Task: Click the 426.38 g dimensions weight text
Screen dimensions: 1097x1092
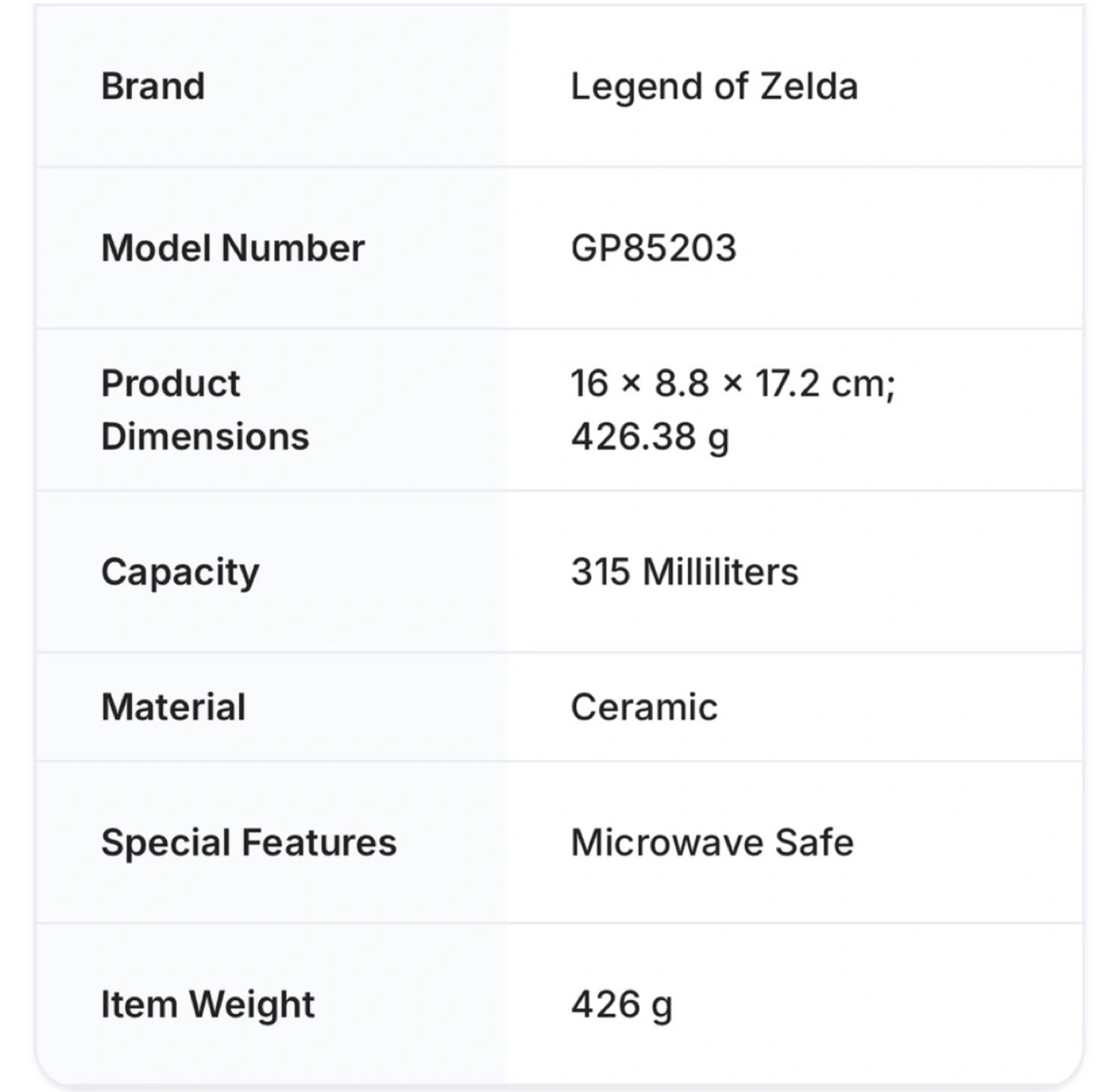Action: 650,438
